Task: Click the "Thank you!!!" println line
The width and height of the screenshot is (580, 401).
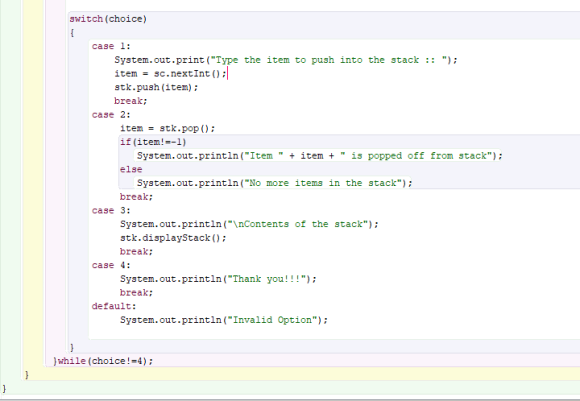Action: (x=218, y=279)
